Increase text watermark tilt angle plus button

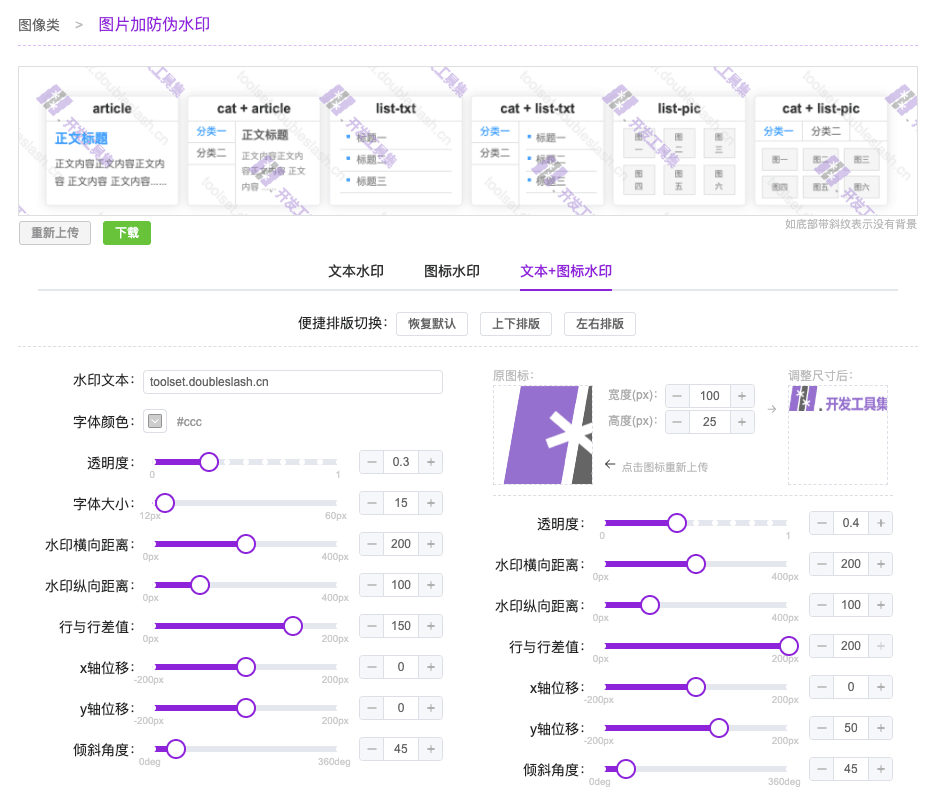(431, 749)
